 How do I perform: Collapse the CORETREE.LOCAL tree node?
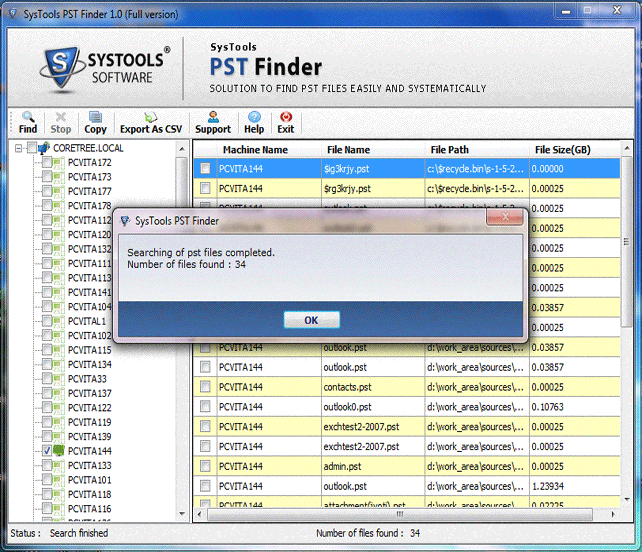[18, 148]
